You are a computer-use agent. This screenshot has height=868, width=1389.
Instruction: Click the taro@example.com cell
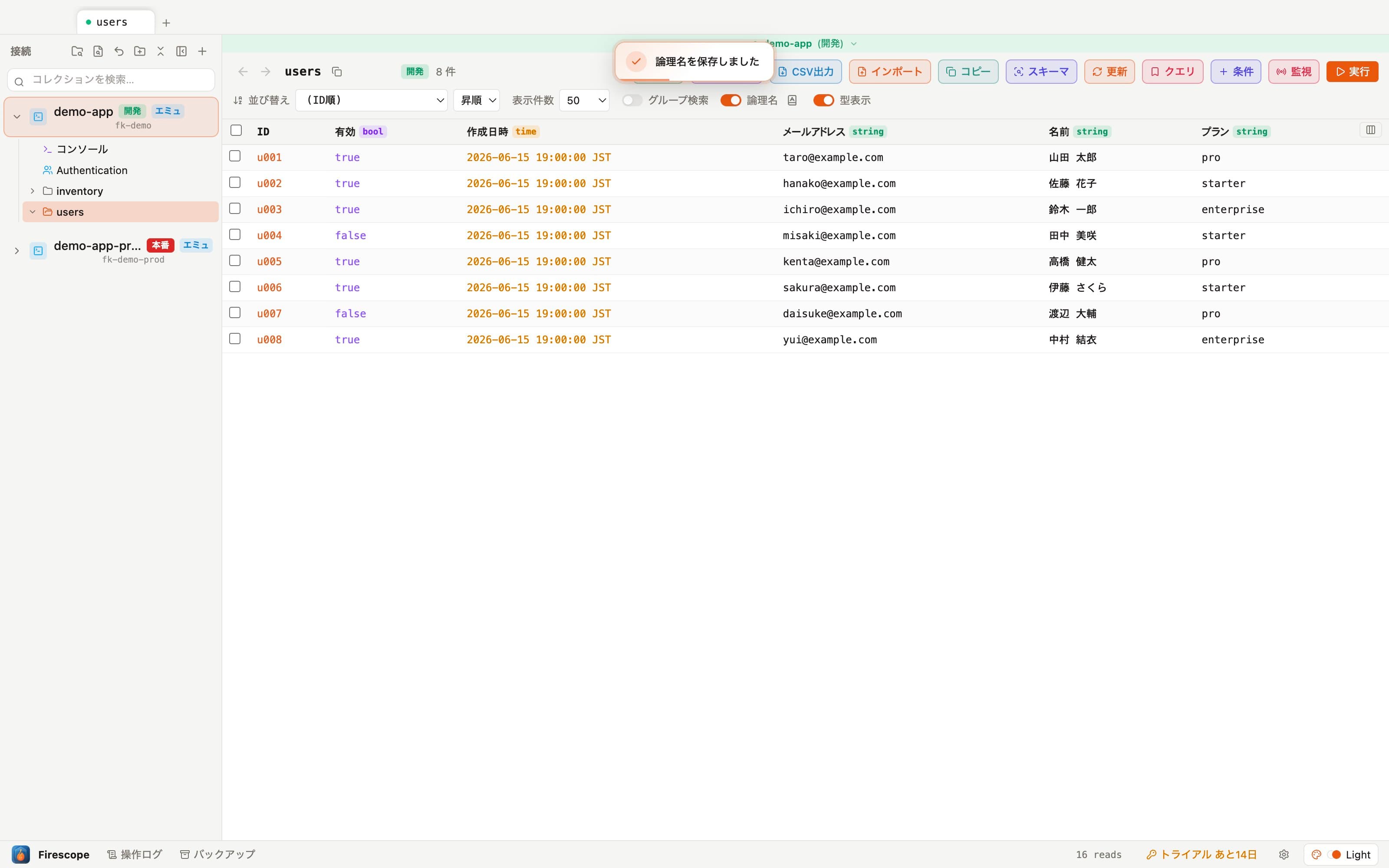pyautogui.click(x=833, y=157)
